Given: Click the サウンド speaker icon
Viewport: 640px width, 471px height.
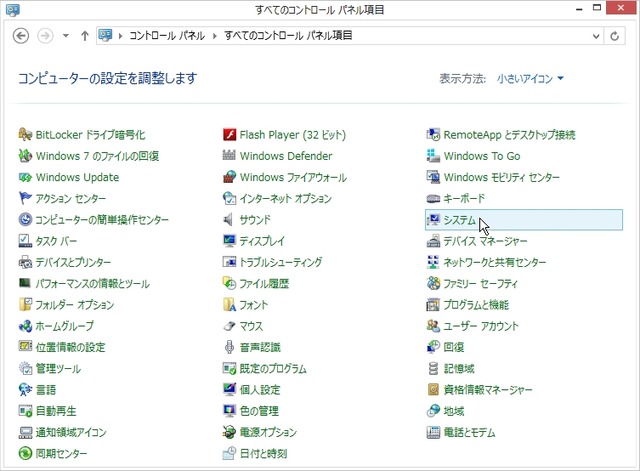Looking at the screenshot, I should (x=229, y=220).
